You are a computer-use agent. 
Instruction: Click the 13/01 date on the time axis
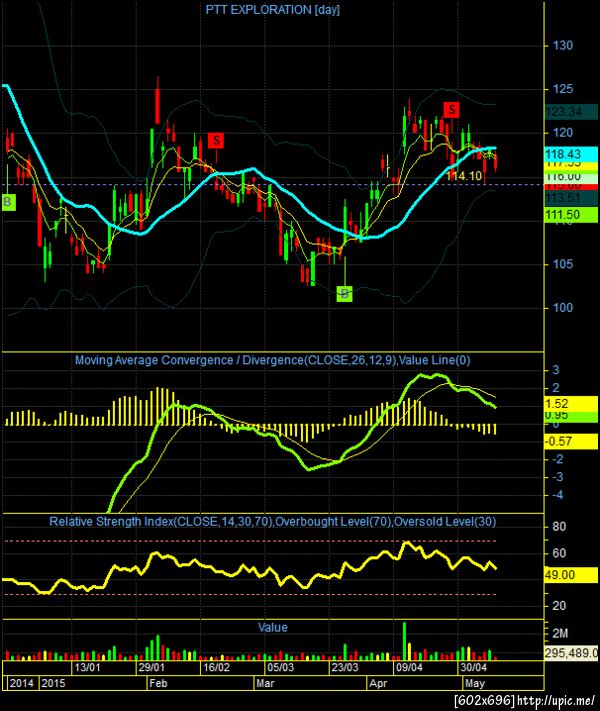coord(88,667)
